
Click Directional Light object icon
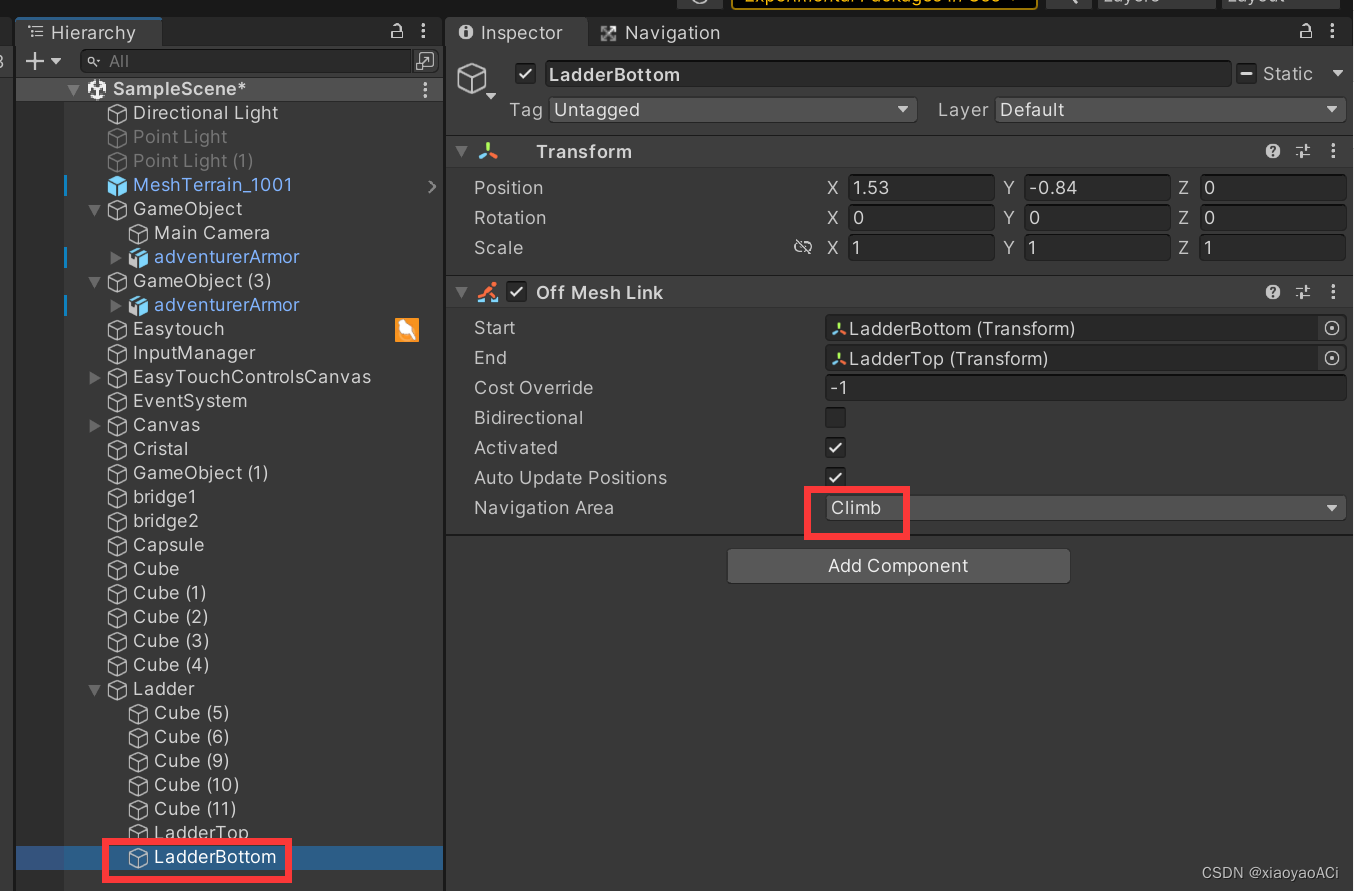[117, 114]
